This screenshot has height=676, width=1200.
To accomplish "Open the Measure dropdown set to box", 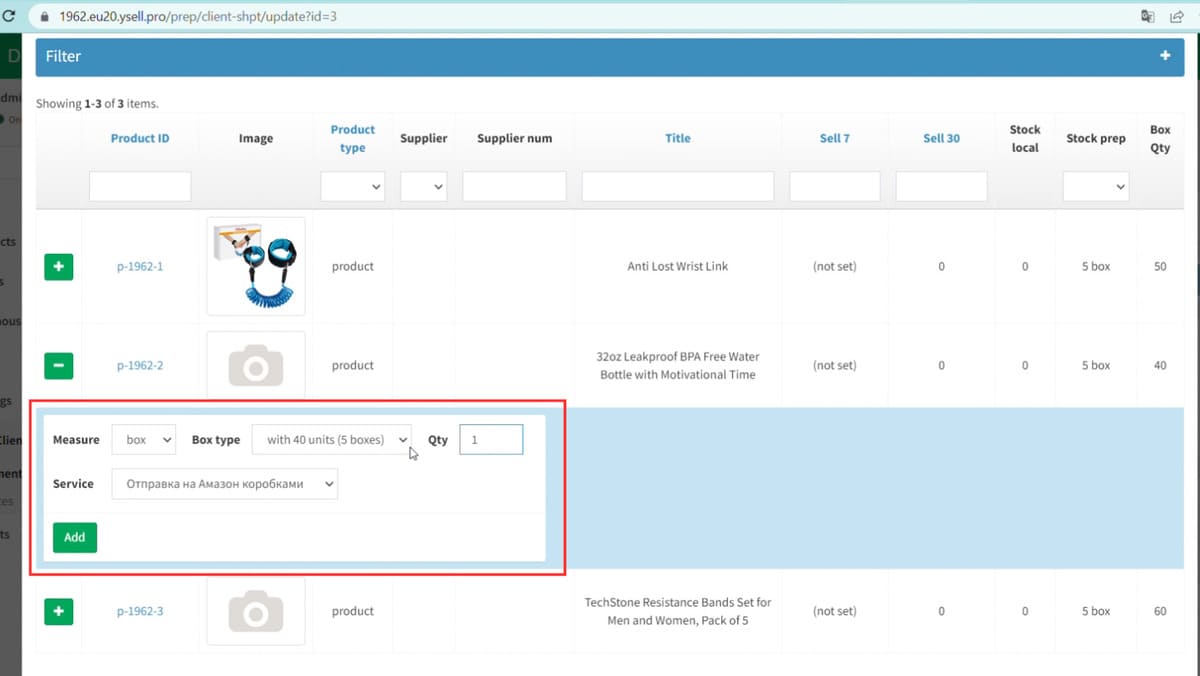I will (143, 440).
